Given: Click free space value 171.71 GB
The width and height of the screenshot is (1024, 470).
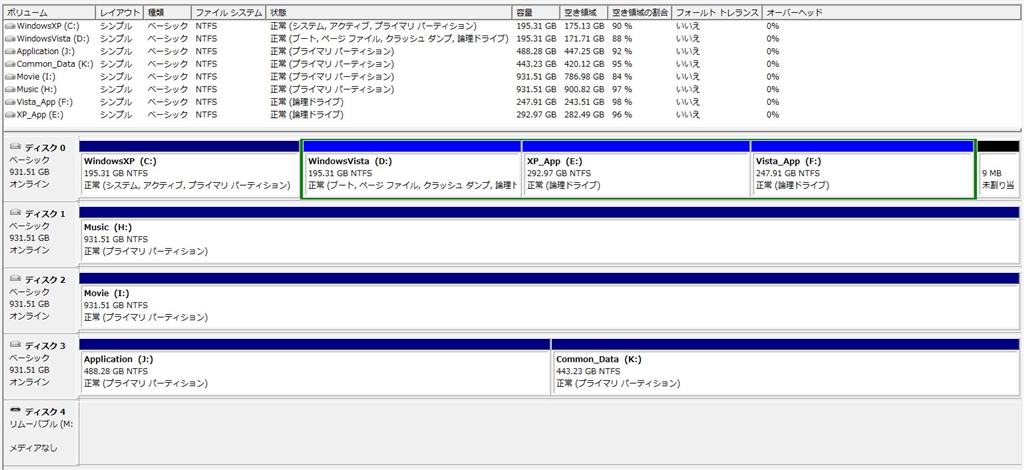Looking at the screenshot, I should tap(583, 39).
